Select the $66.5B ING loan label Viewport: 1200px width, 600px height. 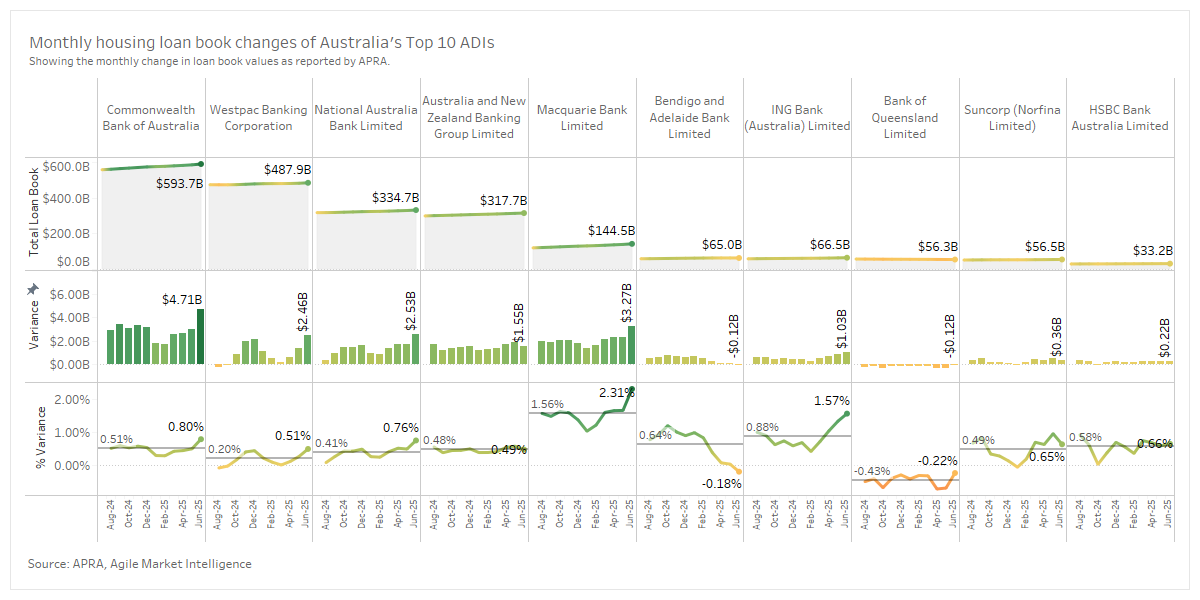click(830, 244)
